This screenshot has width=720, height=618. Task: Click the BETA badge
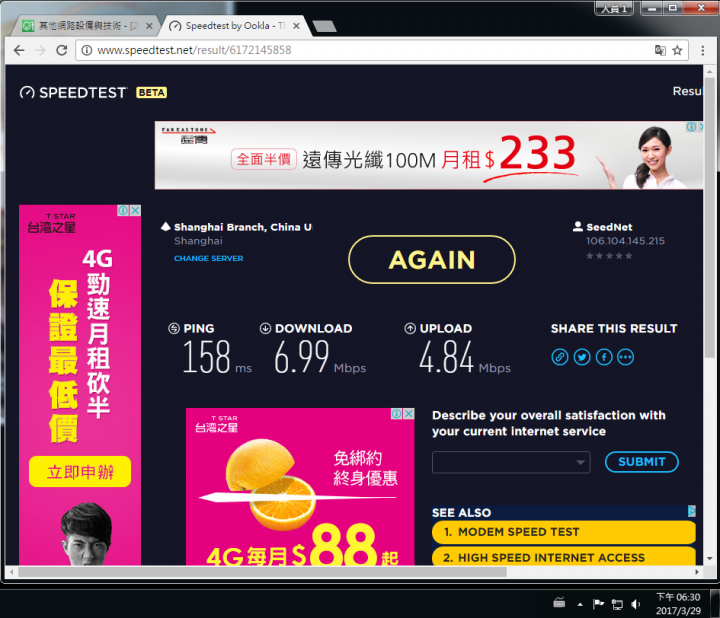(x=152, y=93)
